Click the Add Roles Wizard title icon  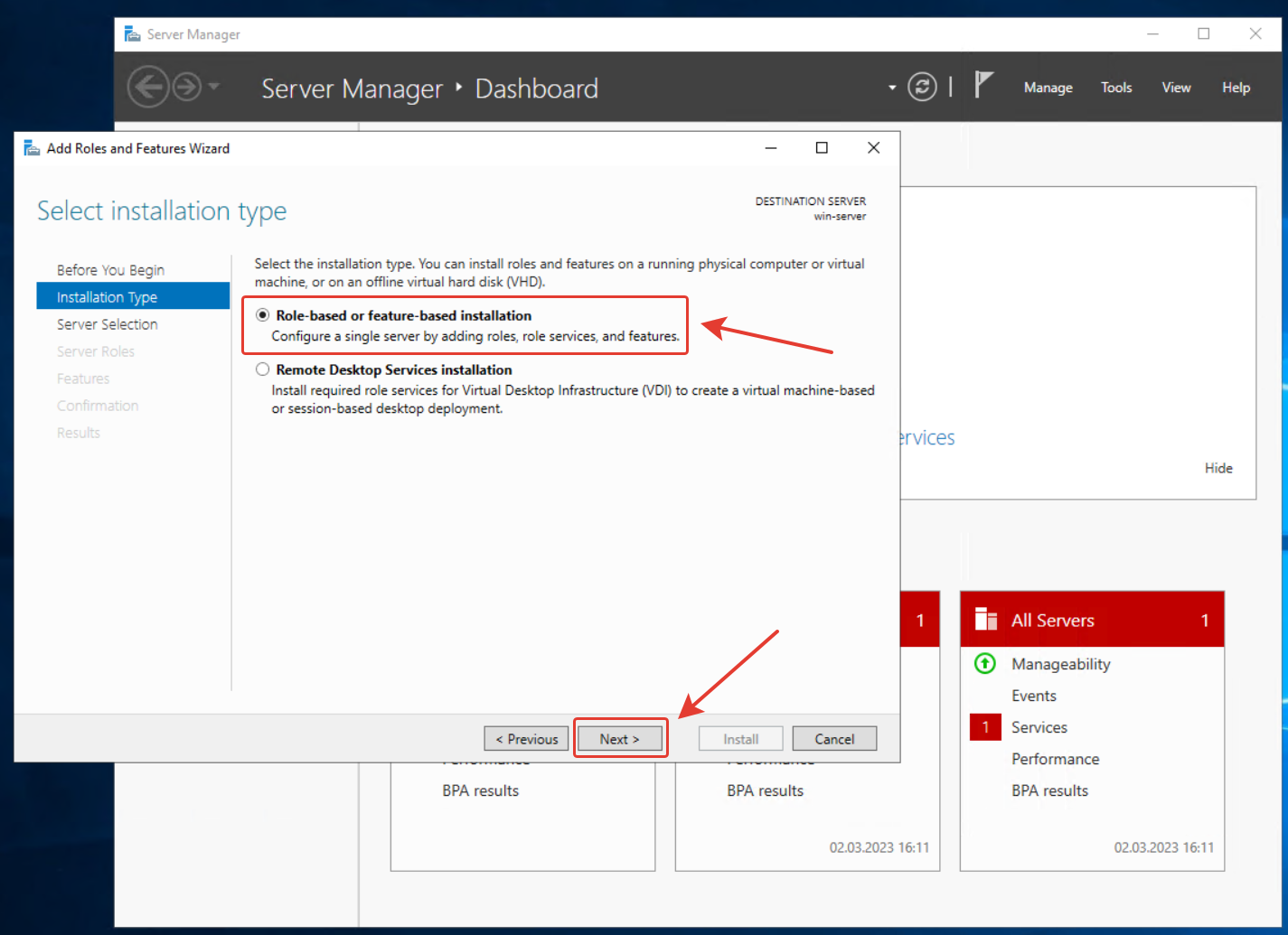32,148
